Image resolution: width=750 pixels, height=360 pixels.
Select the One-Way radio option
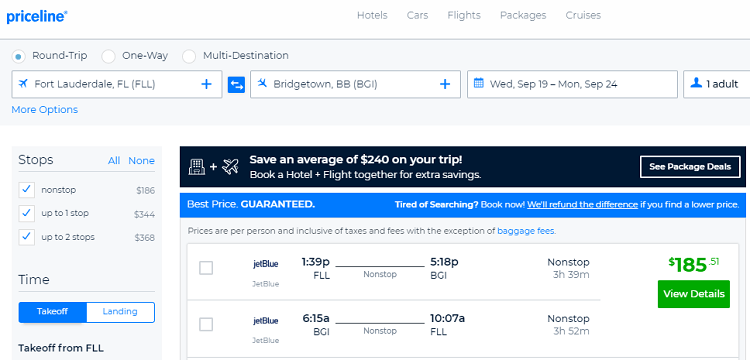point(109,56)
